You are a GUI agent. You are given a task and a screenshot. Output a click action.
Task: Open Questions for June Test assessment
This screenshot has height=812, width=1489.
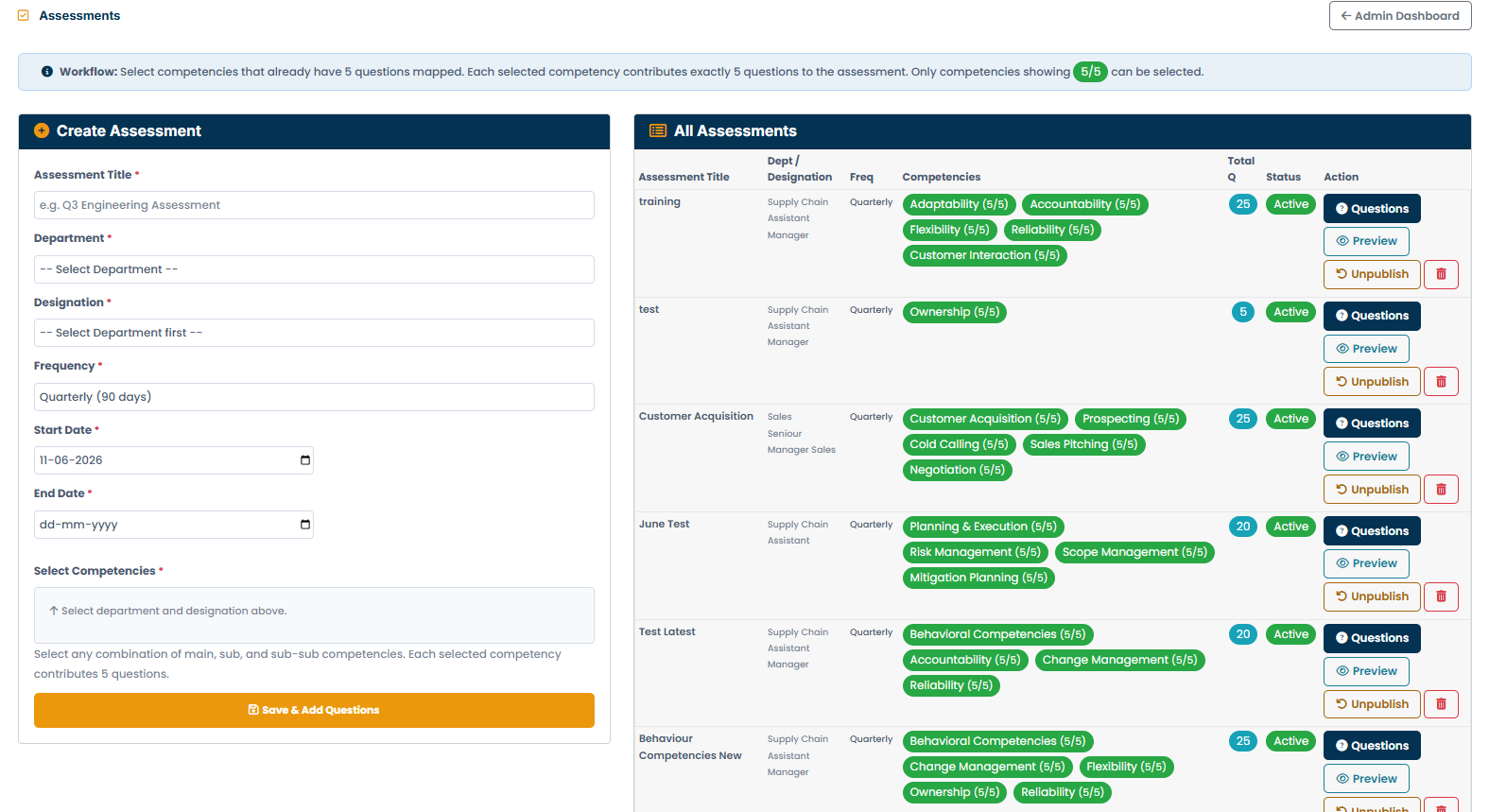(1372, 531)
